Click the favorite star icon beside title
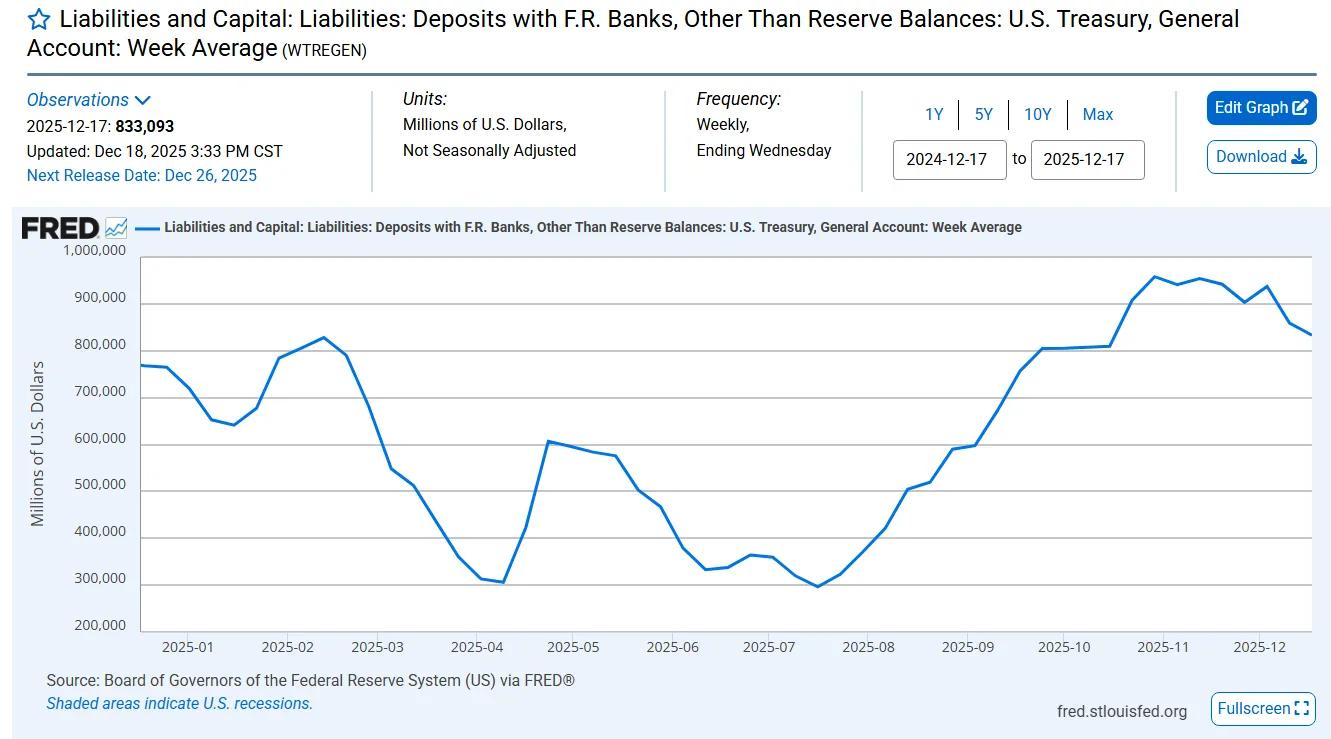Screen dimensions: 1331x739 pos(39,20)
